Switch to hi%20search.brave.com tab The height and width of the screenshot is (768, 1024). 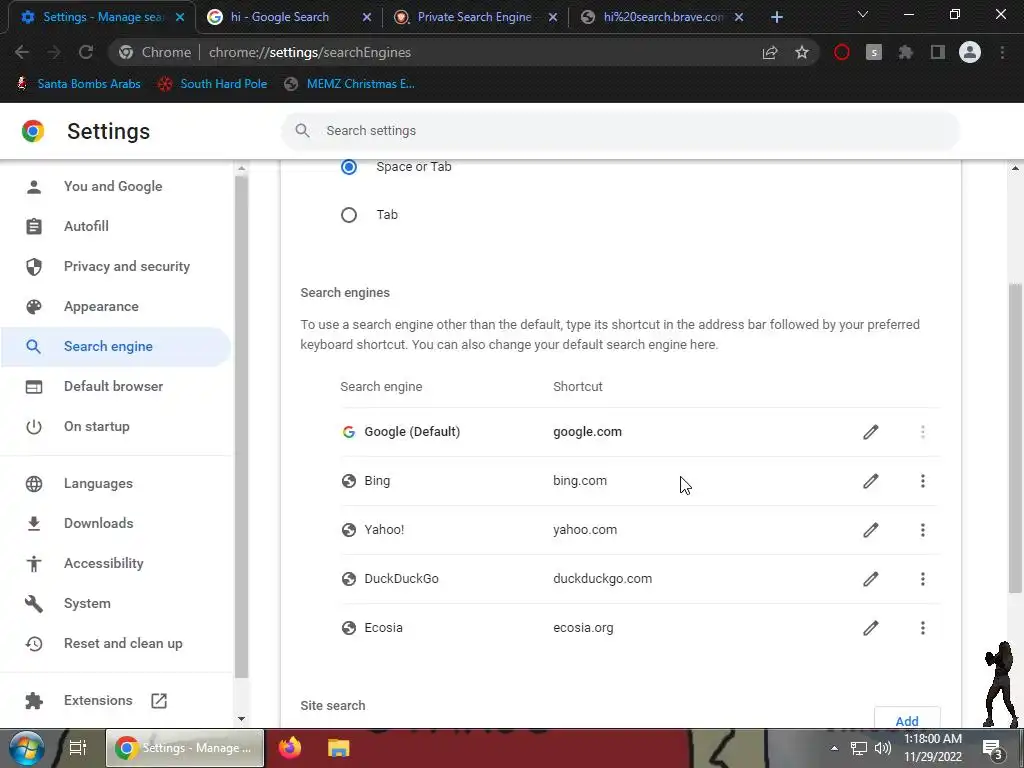[x=662, y=17]
